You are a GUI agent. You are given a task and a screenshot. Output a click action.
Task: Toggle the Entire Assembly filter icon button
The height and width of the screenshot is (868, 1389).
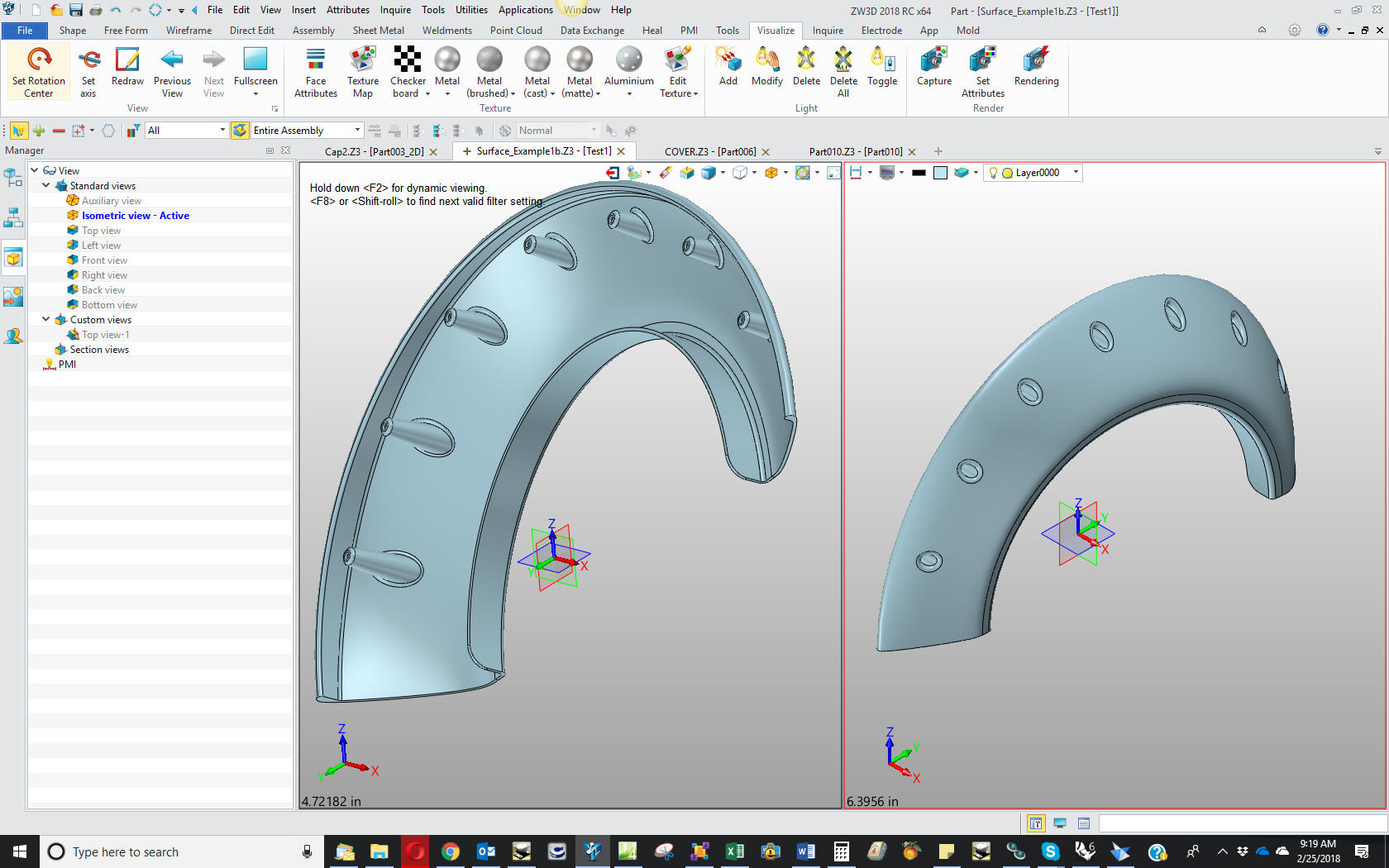[240, 131]
